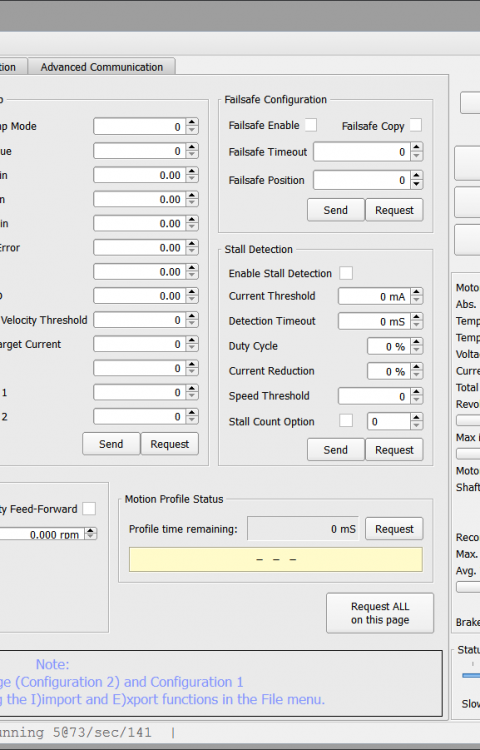Request Stall Detection values

pos(394,450)
